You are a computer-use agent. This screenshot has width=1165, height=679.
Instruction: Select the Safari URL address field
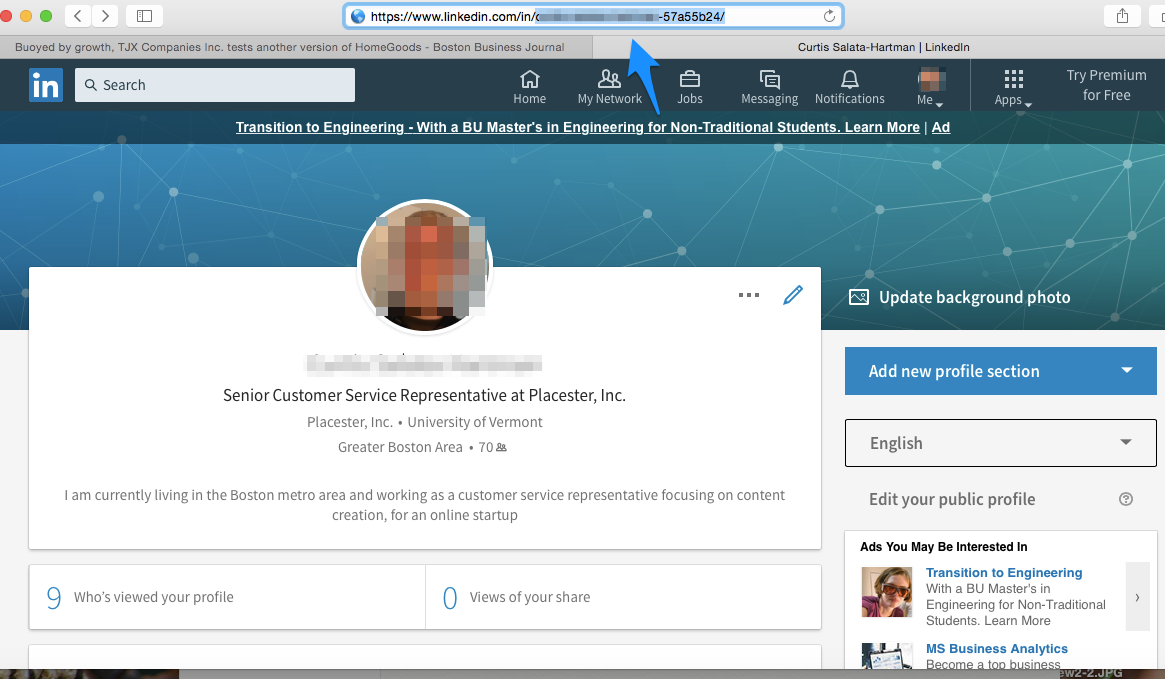coord(593,16)
